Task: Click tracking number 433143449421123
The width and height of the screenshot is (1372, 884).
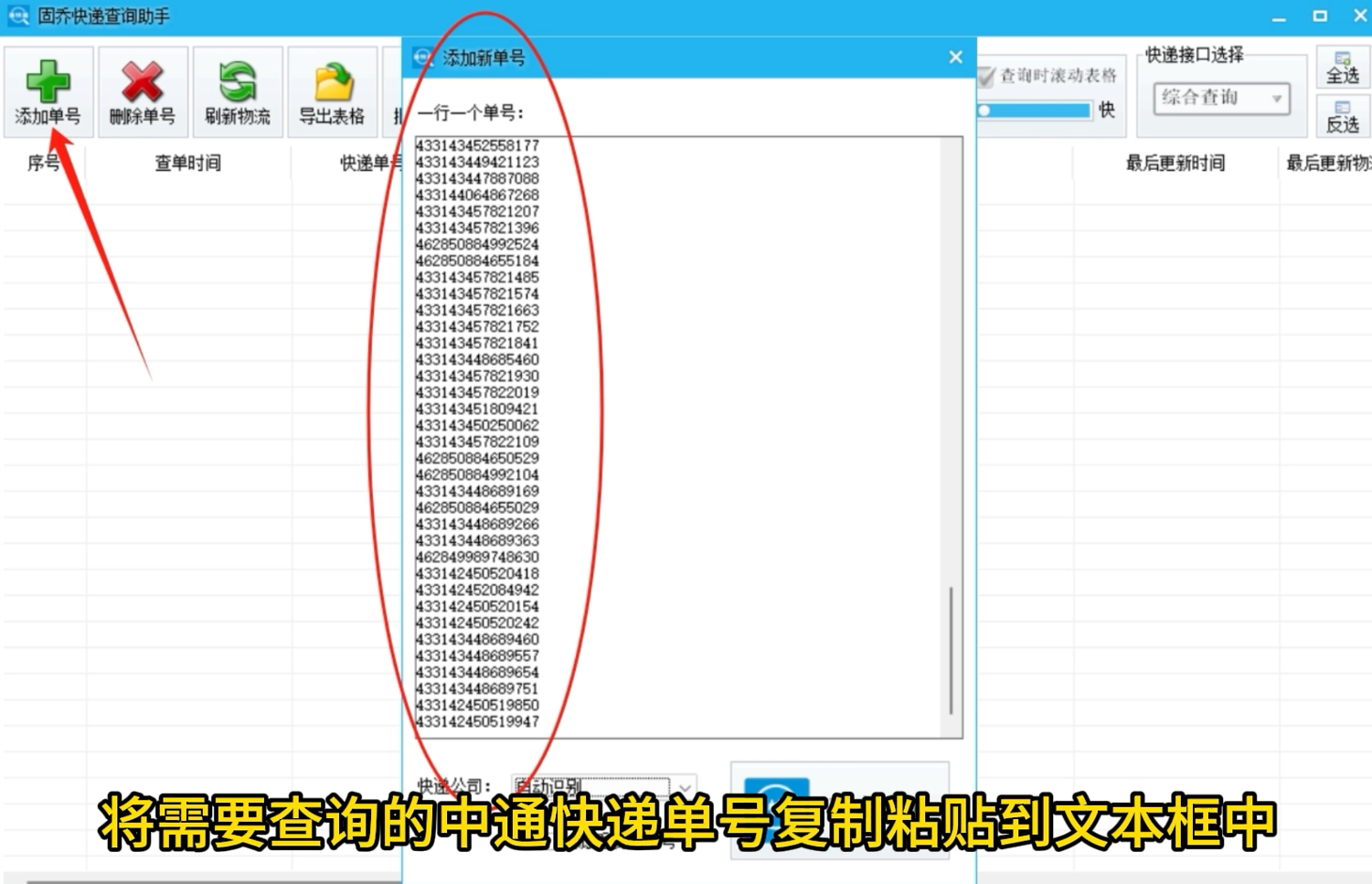Action: click(x=477, y=162)
